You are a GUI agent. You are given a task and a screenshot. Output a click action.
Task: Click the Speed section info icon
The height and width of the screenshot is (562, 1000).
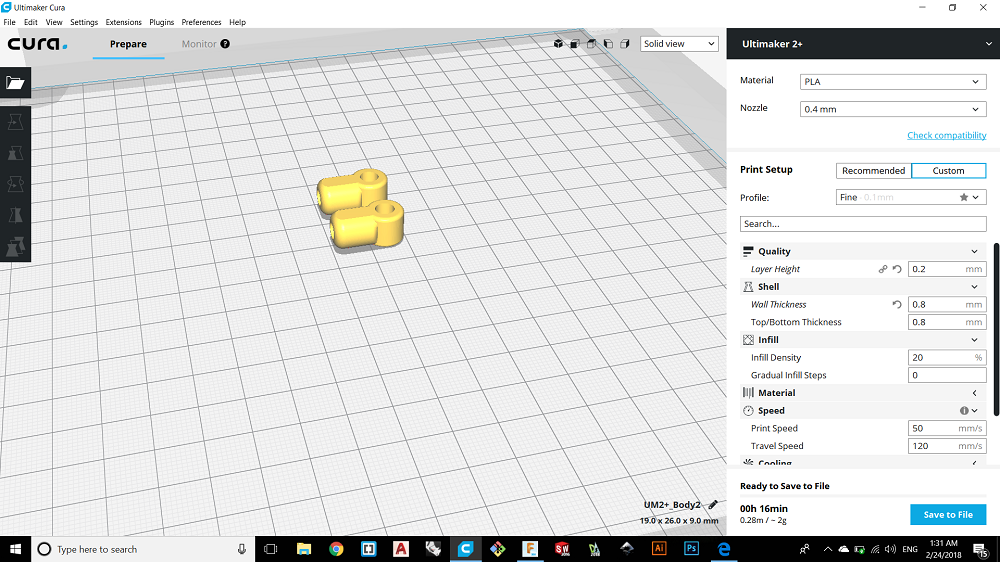click(x=964, y=411)
